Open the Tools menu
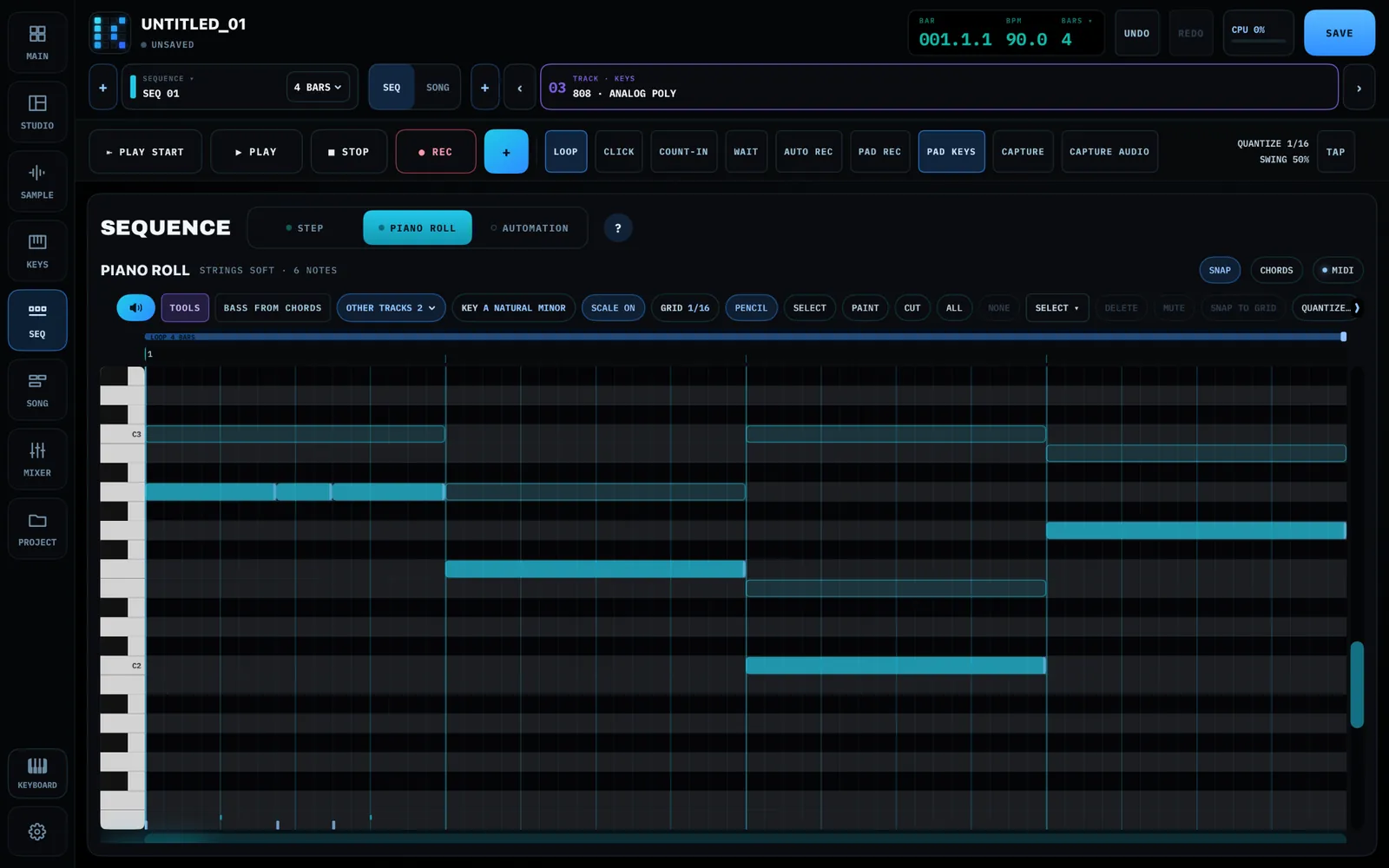This screenshot has width=1389, height=868. coord(185,308)
